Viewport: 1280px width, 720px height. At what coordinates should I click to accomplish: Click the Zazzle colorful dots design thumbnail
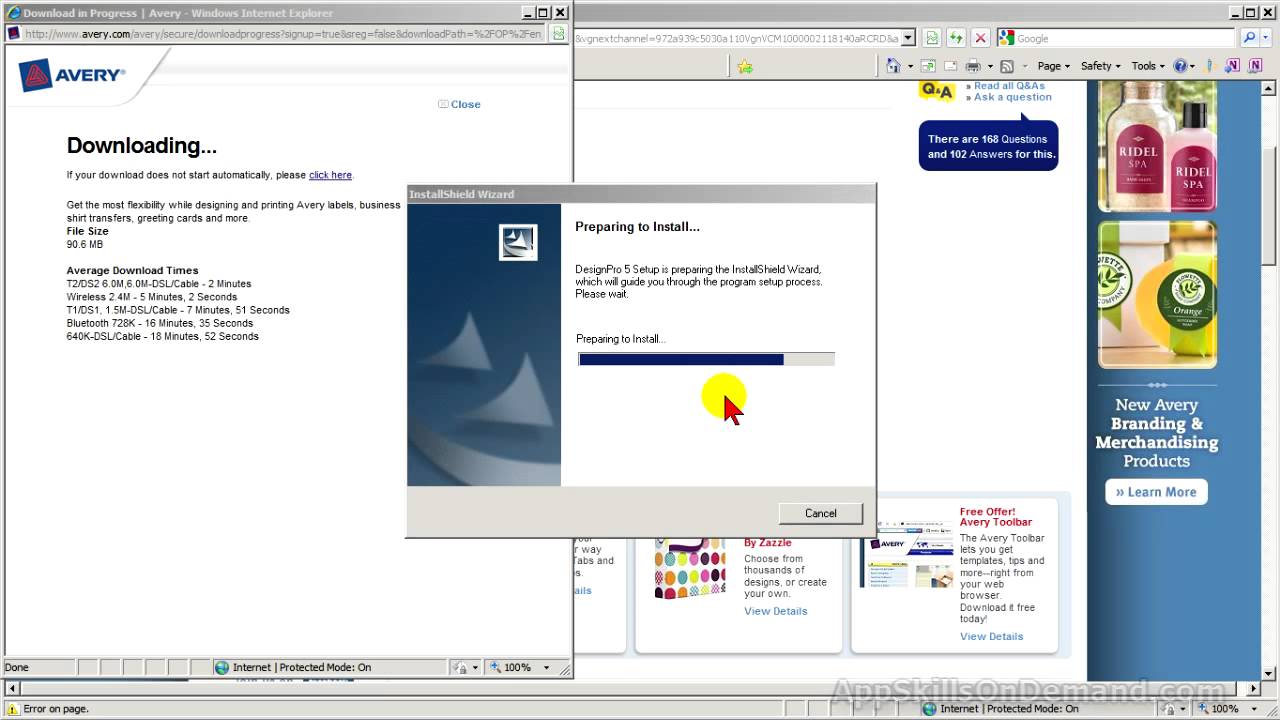(x=690, y=567)
